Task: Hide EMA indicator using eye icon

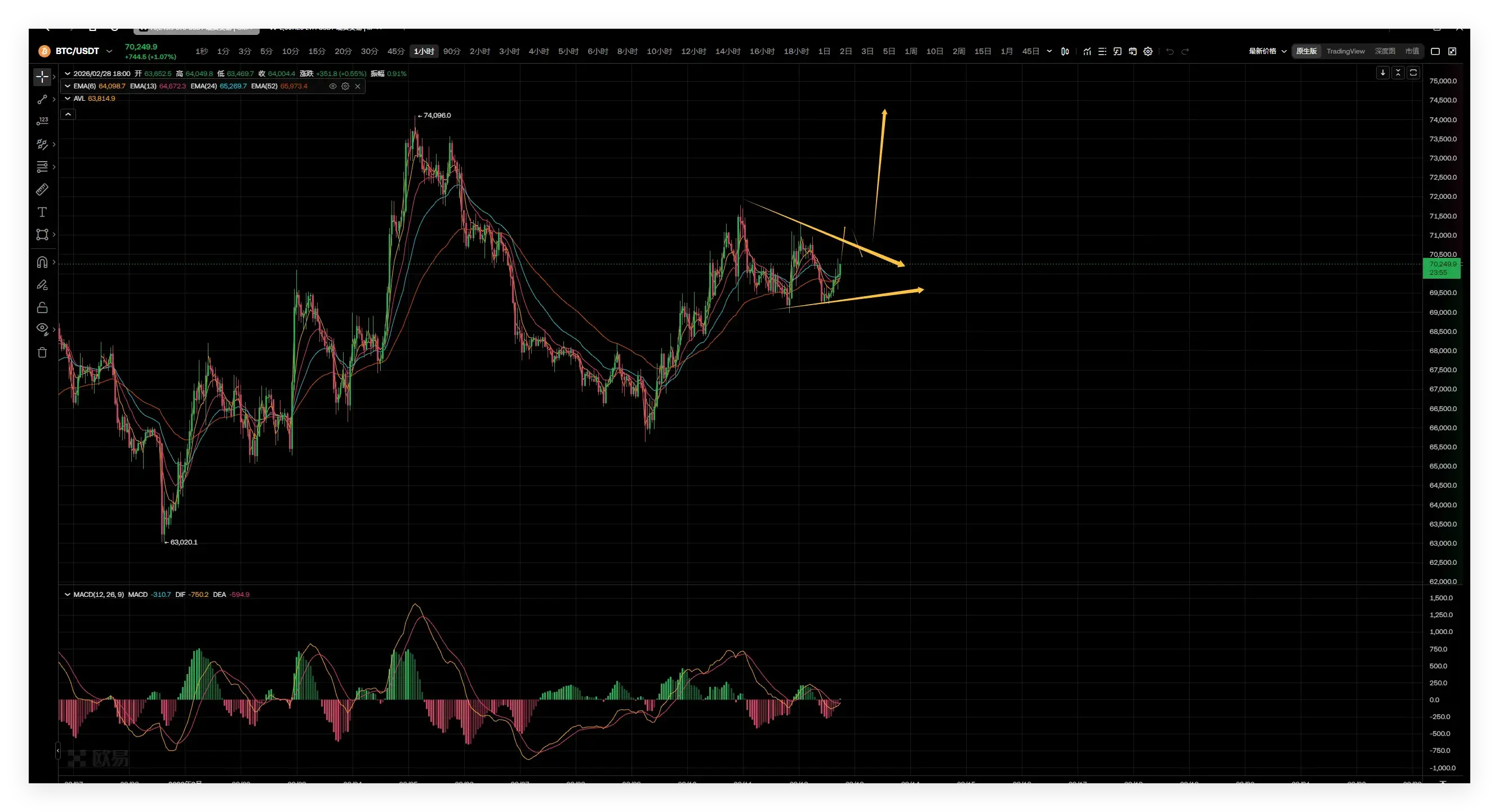Action: click(333, 86)
